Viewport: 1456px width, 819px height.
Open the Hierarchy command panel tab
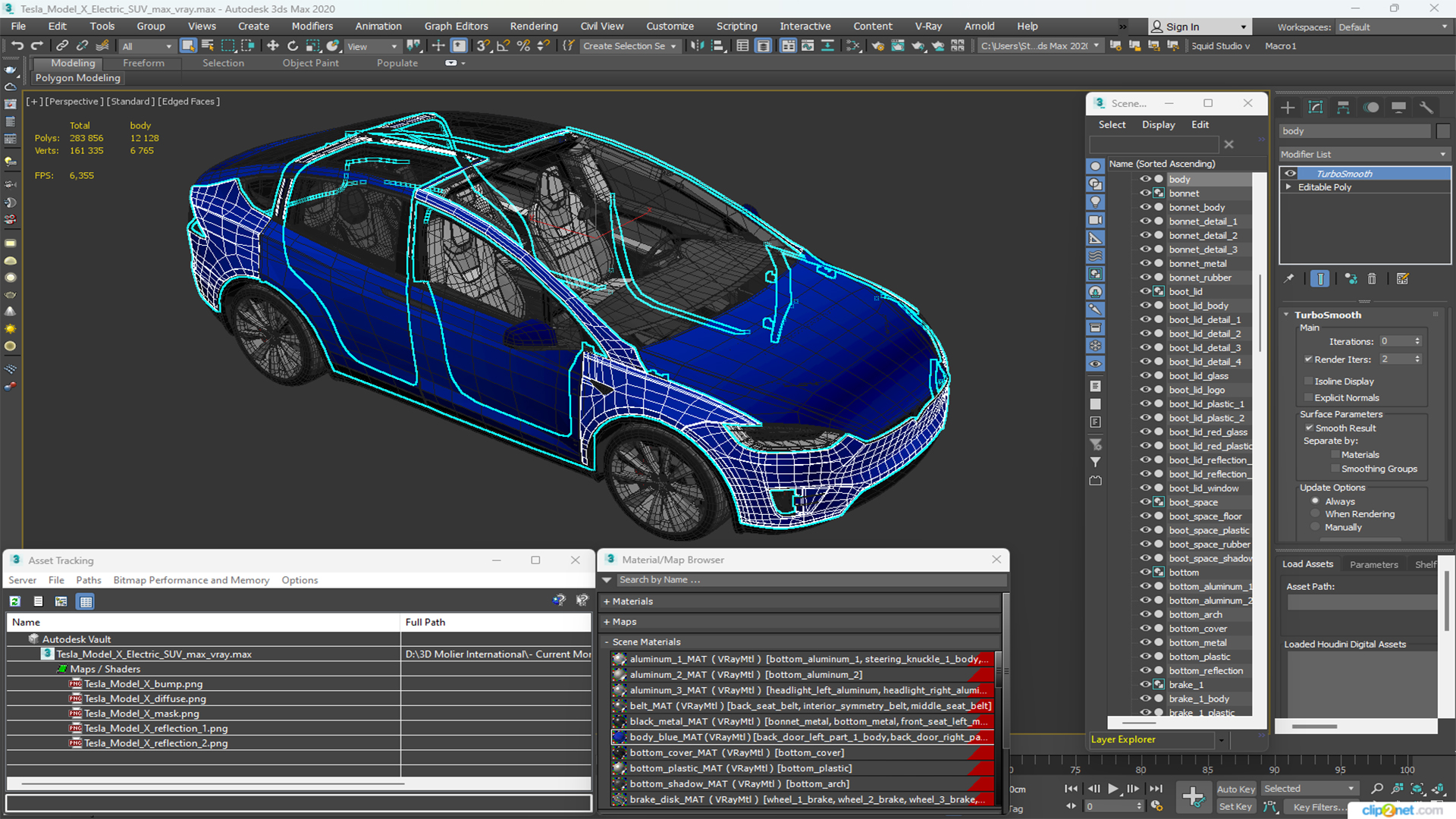click(1343, 108)
